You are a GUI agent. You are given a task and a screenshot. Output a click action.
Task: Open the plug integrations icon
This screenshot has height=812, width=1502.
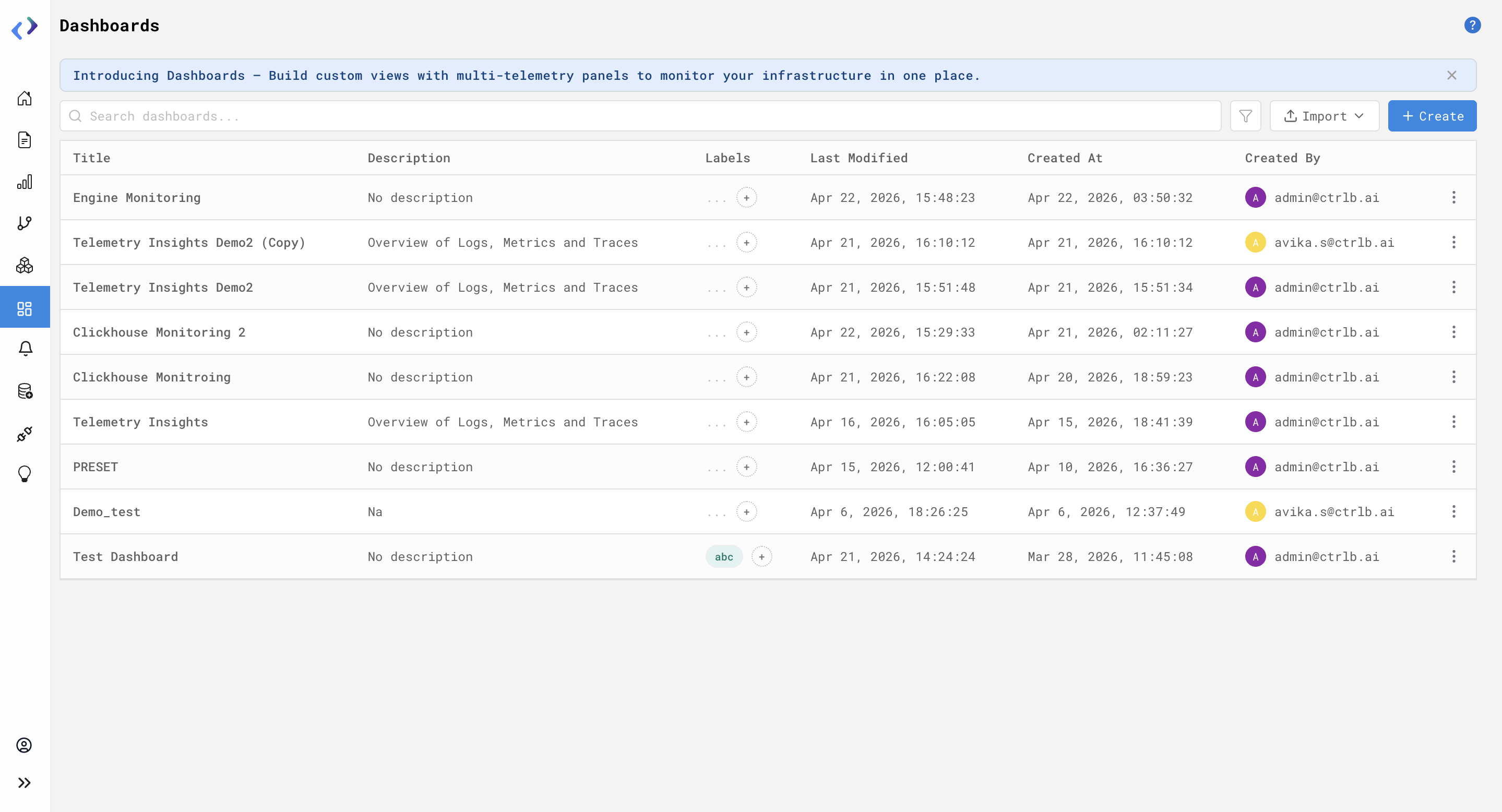(25, 433)
